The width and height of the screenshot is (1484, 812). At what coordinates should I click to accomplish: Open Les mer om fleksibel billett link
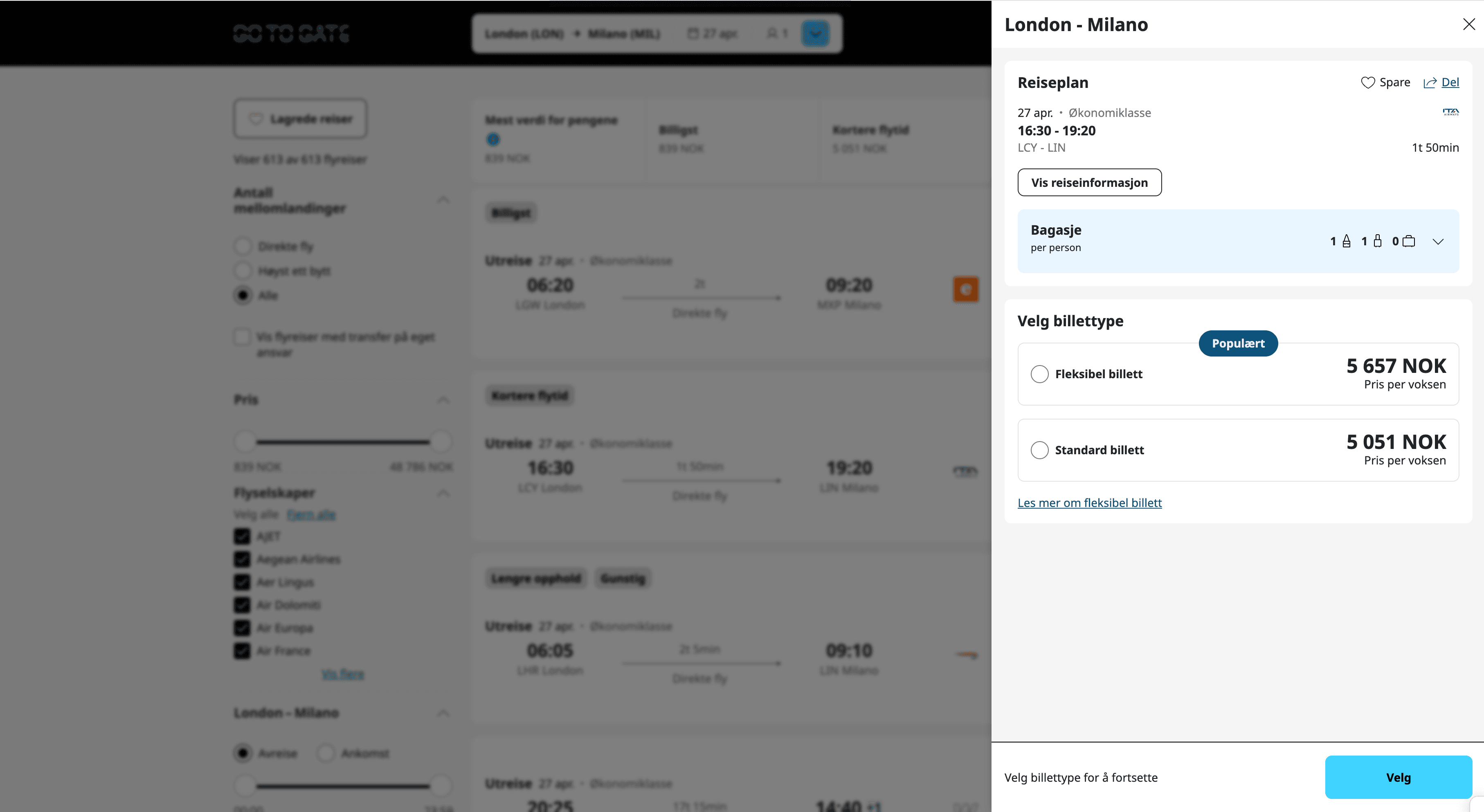pos(1089,503)
